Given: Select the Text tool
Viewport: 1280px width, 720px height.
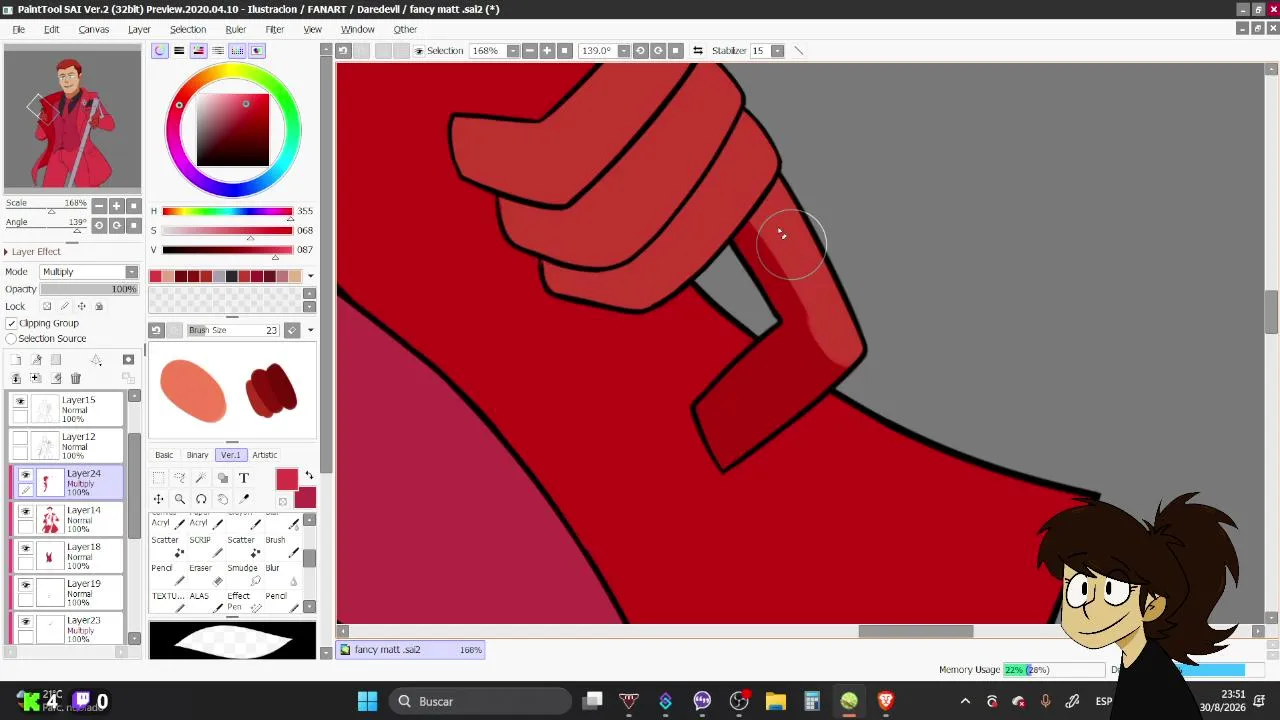Looking at the screenshot, I should pos(243,478).
